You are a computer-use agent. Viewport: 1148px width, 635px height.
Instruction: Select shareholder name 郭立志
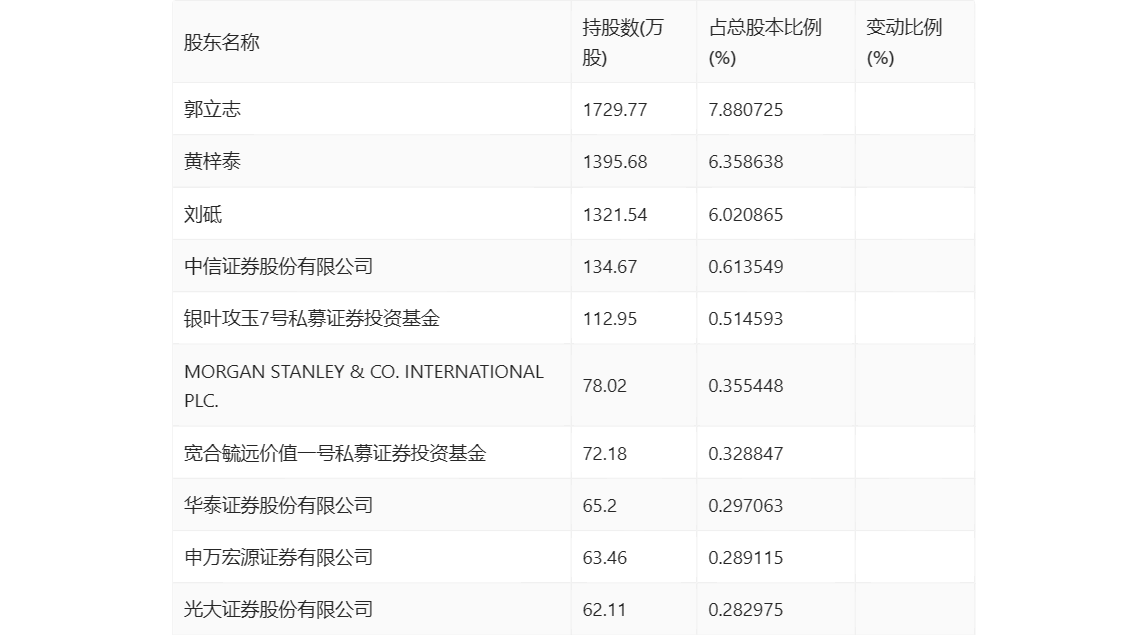click(212, 109)
